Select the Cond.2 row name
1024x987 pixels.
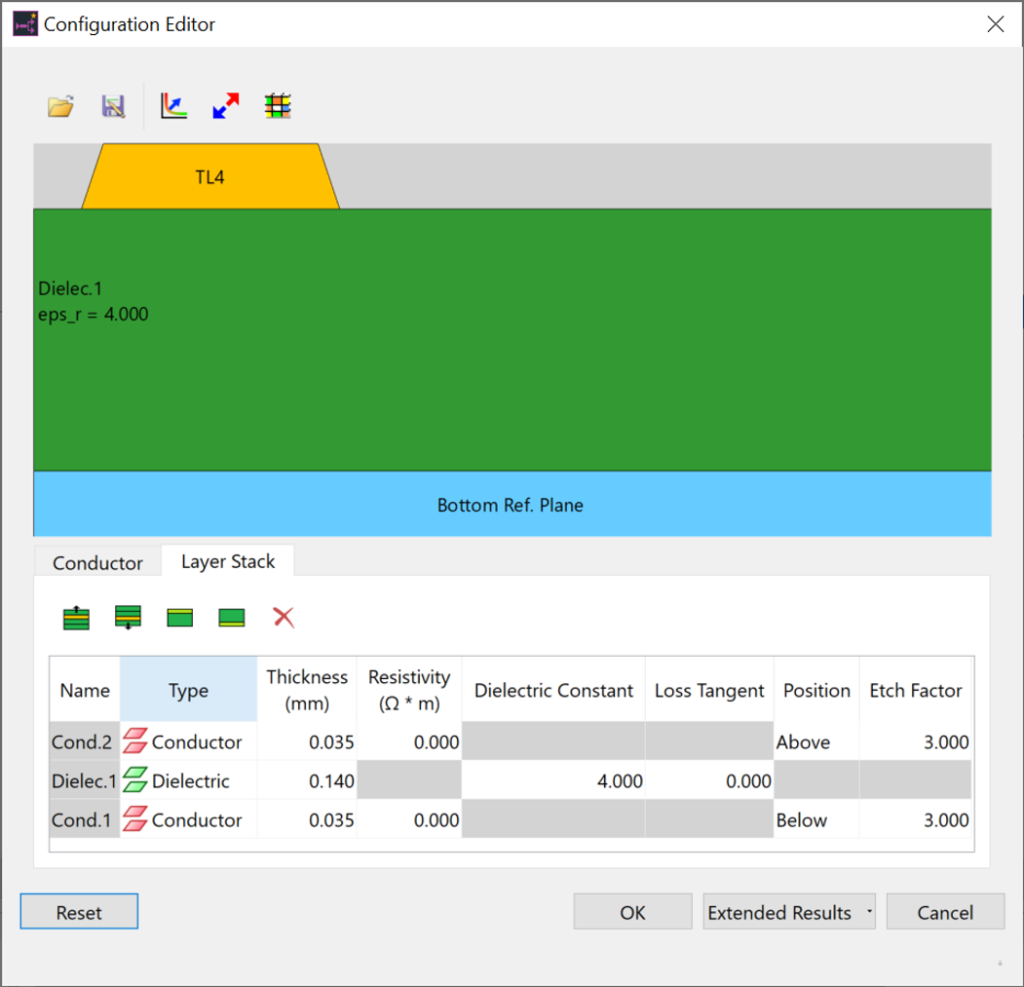(x=84, y=741)
